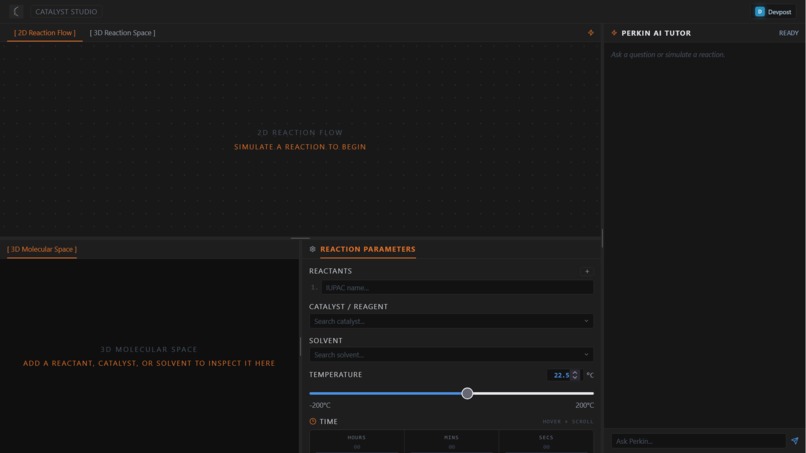Click the Add a reactant, catalyst, or solvent text

pos(149,364)
